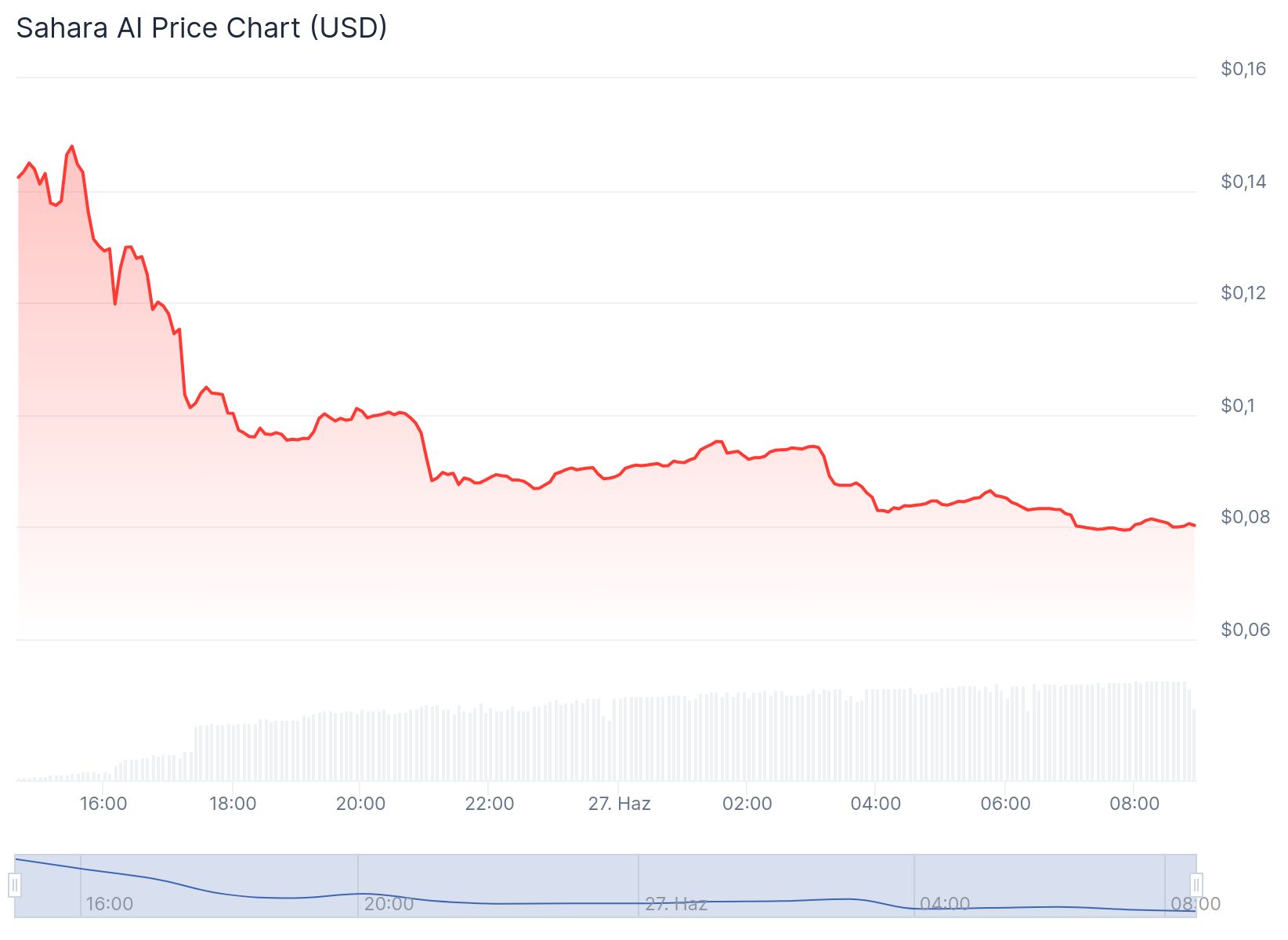Click the $0,14 price axis label

(1243, 182)
